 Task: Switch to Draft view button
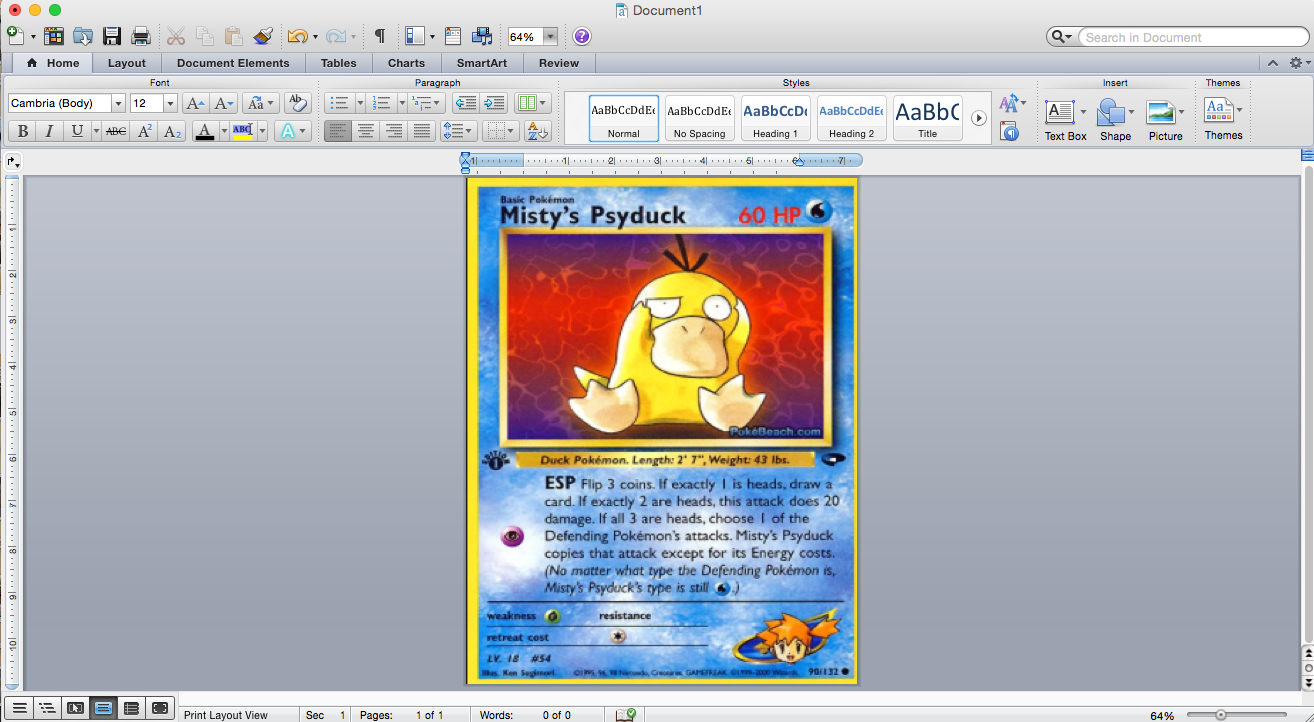[x=19, y=708]
